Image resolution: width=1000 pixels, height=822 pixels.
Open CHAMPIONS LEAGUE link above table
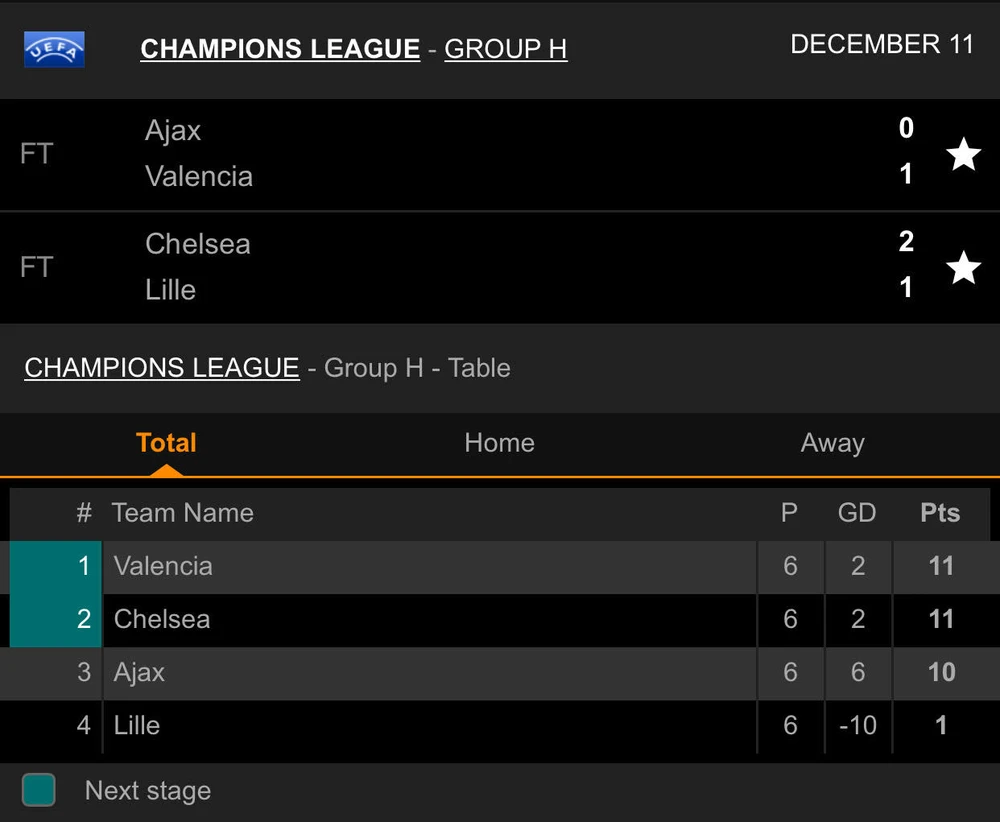point(162,368)
